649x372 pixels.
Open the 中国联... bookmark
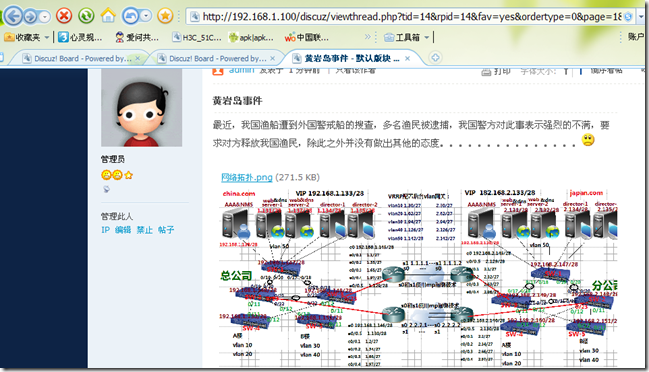coord(306,38)
